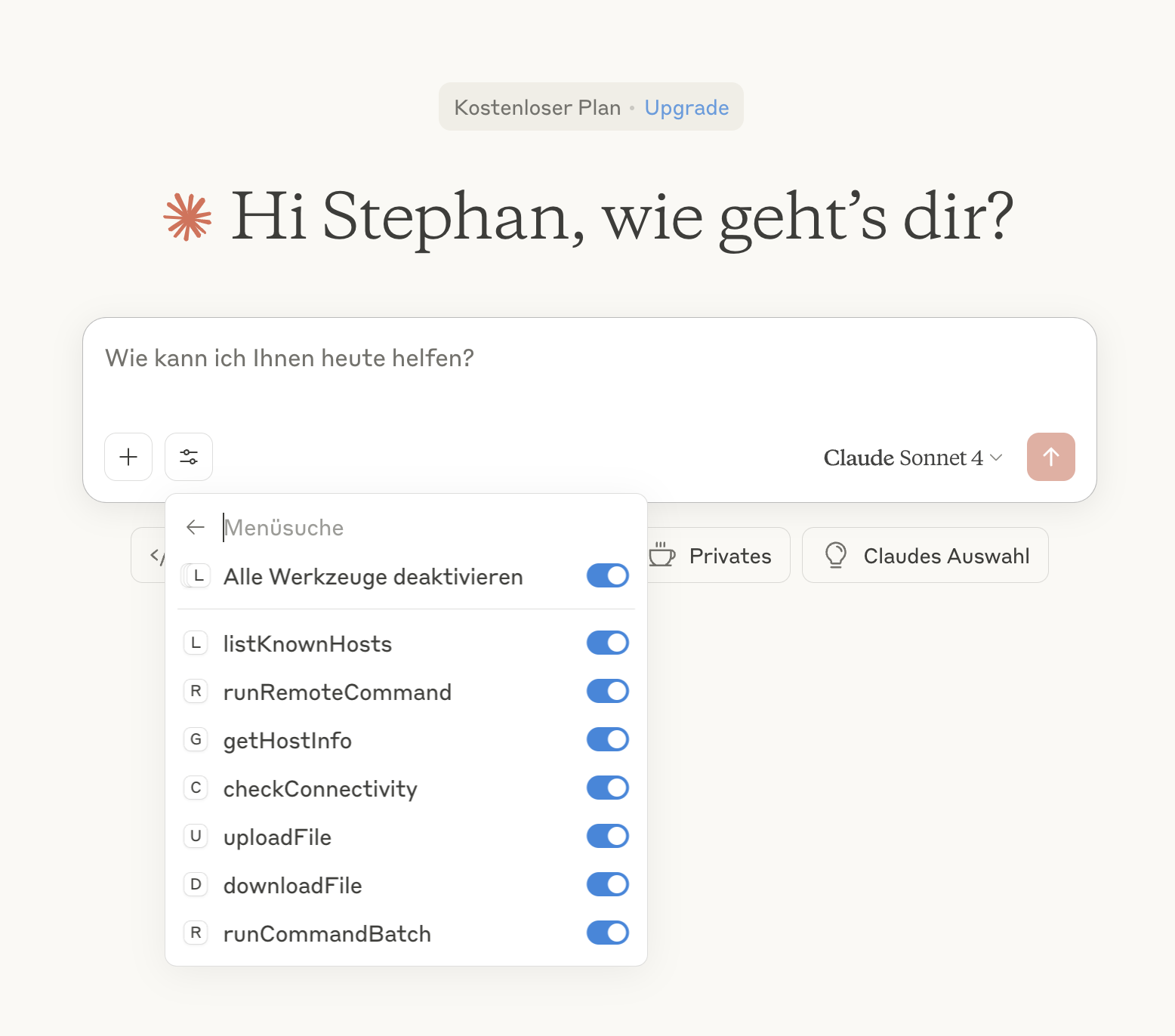Disable the listKnownHosts tool toggle
The image size is (1175, 1036).
607,643
